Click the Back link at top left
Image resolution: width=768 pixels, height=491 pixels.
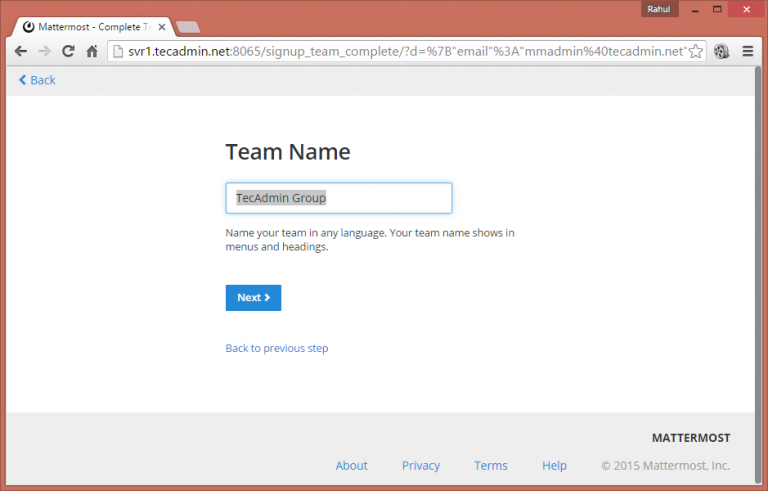click(37, 80)
